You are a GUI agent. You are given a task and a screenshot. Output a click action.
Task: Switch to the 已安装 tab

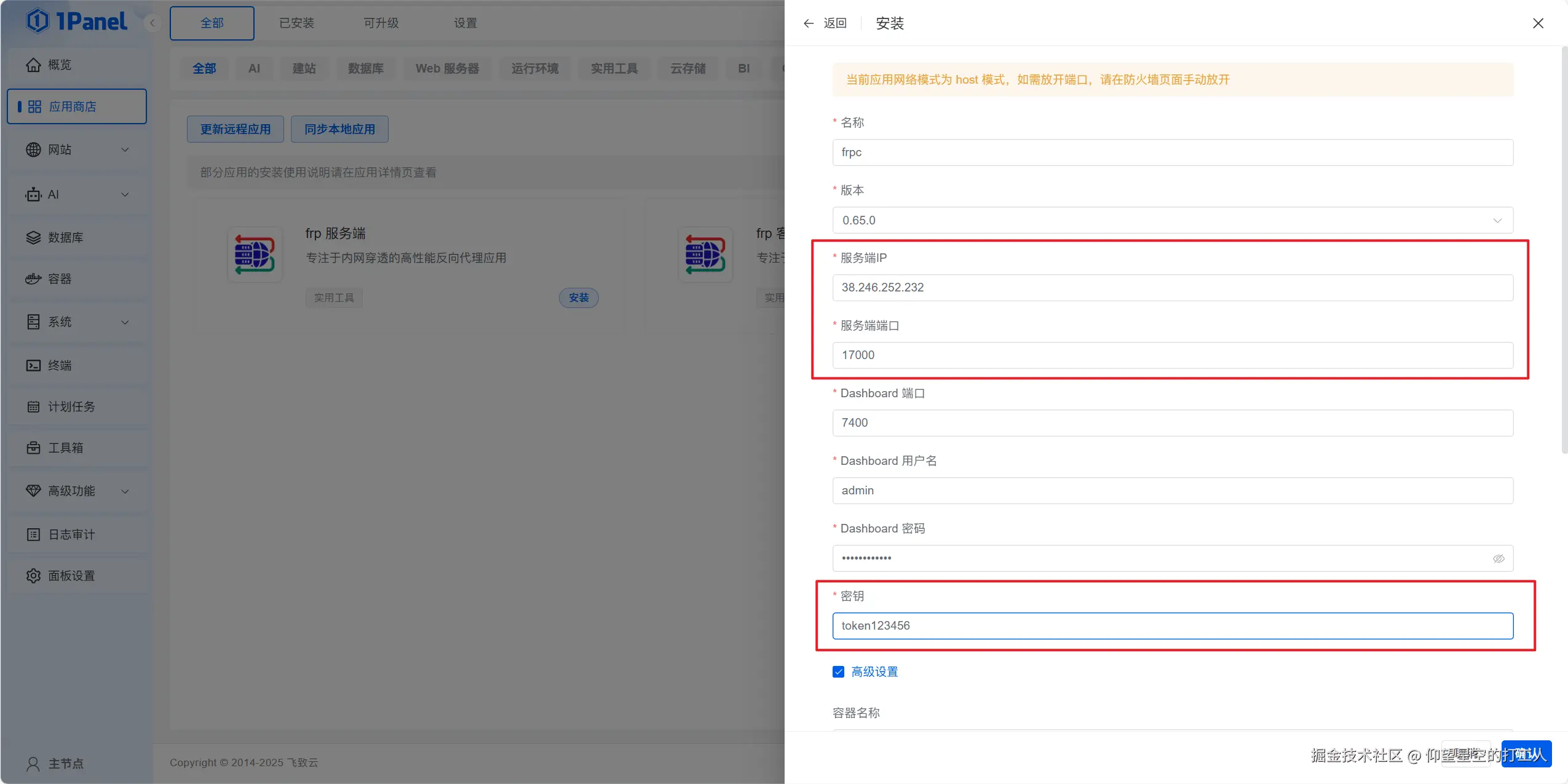click(296, 23)
